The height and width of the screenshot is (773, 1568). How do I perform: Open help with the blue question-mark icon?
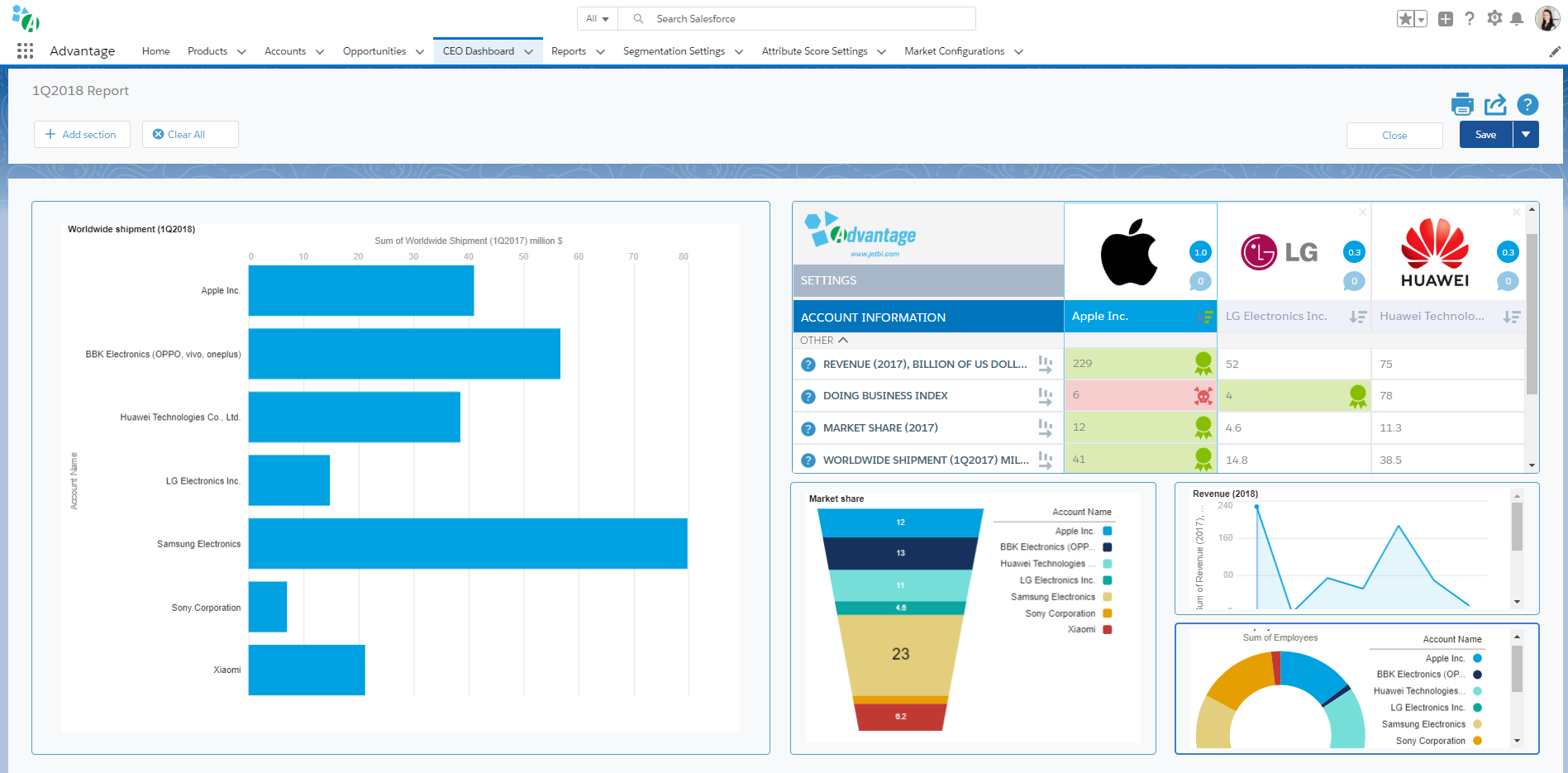(1527, 104)
